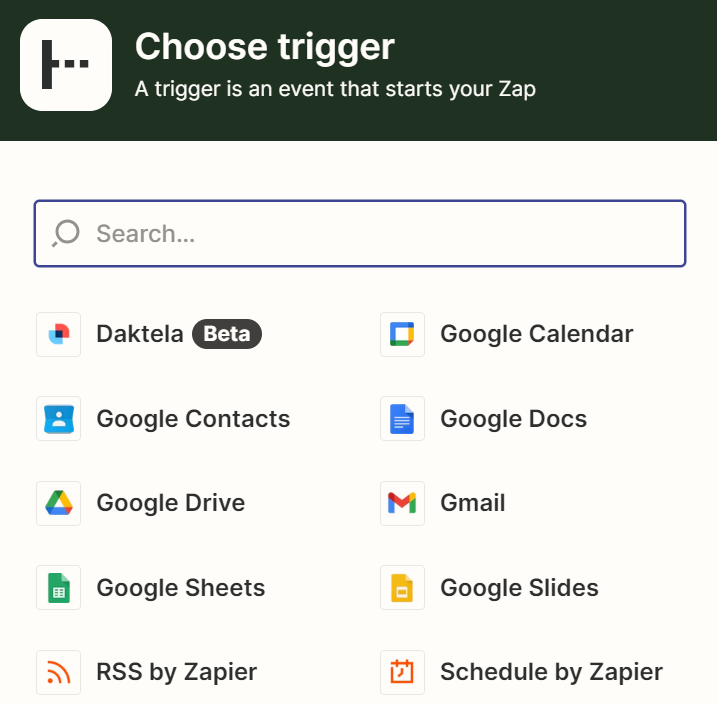717x704 pixels.
Task: Choose the Gmail text label
Action: 472,503
